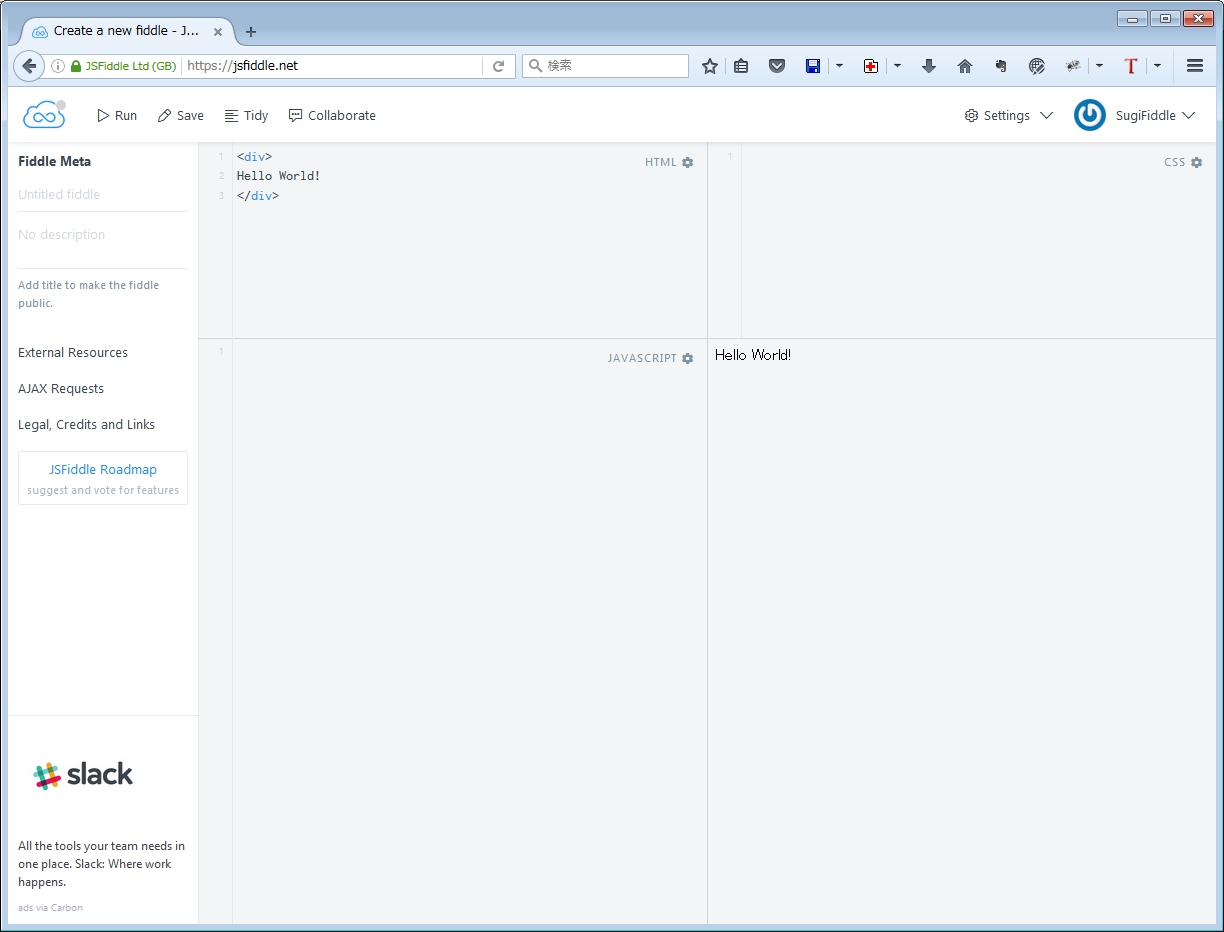Open the dropdown arrow beside the floppy disk icon
Viewport: 1224px width, 932px height.
(839, 66)
